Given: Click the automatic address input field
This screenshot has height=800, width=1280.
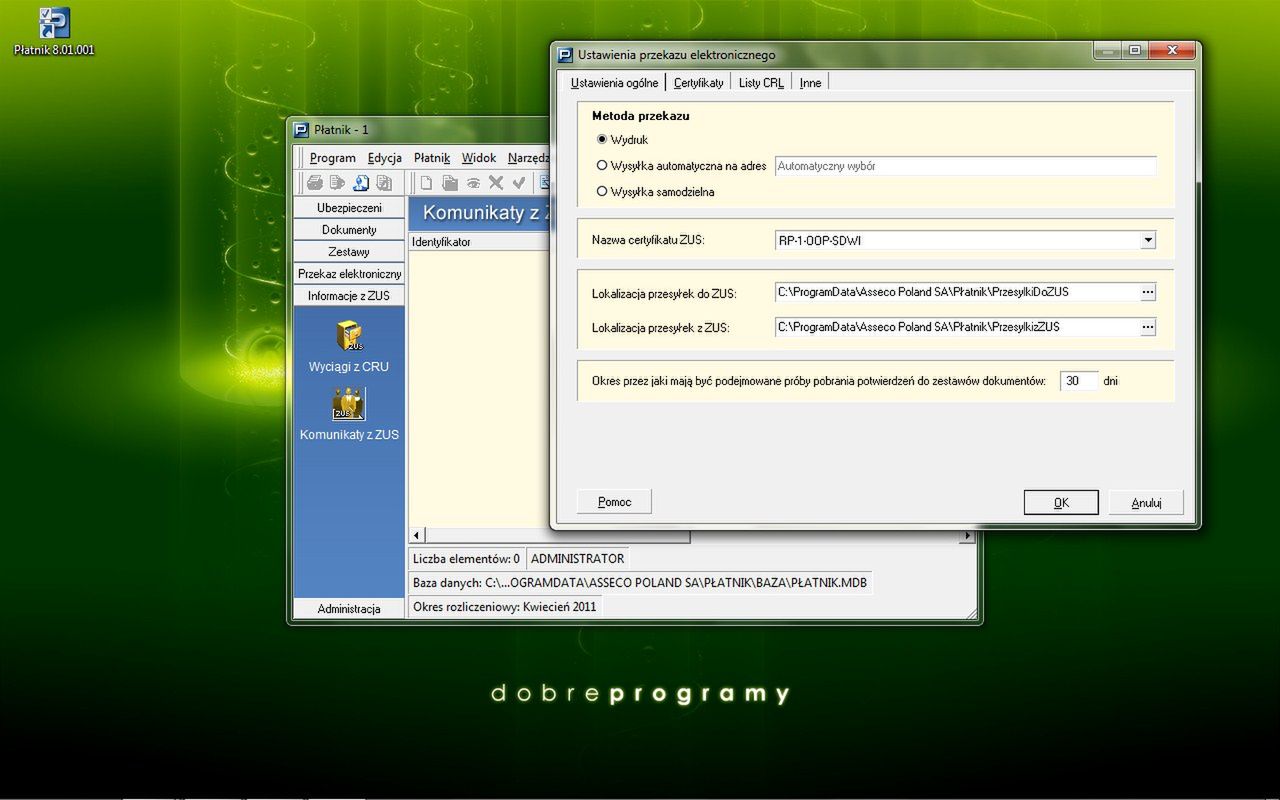Looking at the screenshot, I should 965,166.
